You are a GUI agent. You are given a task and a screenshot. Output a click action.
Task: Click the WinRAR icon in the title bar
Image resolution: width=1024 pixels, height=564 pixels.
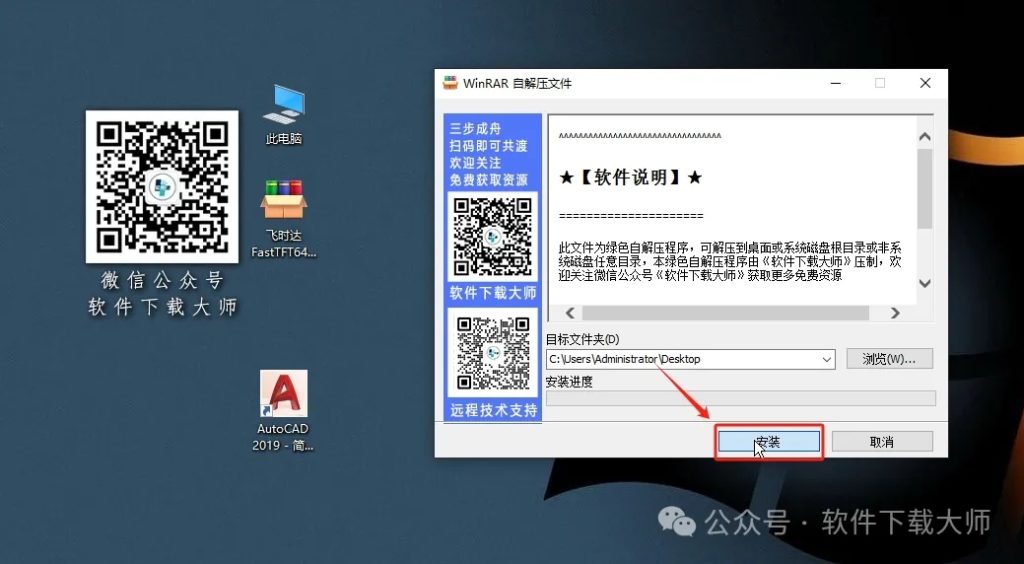450,83
